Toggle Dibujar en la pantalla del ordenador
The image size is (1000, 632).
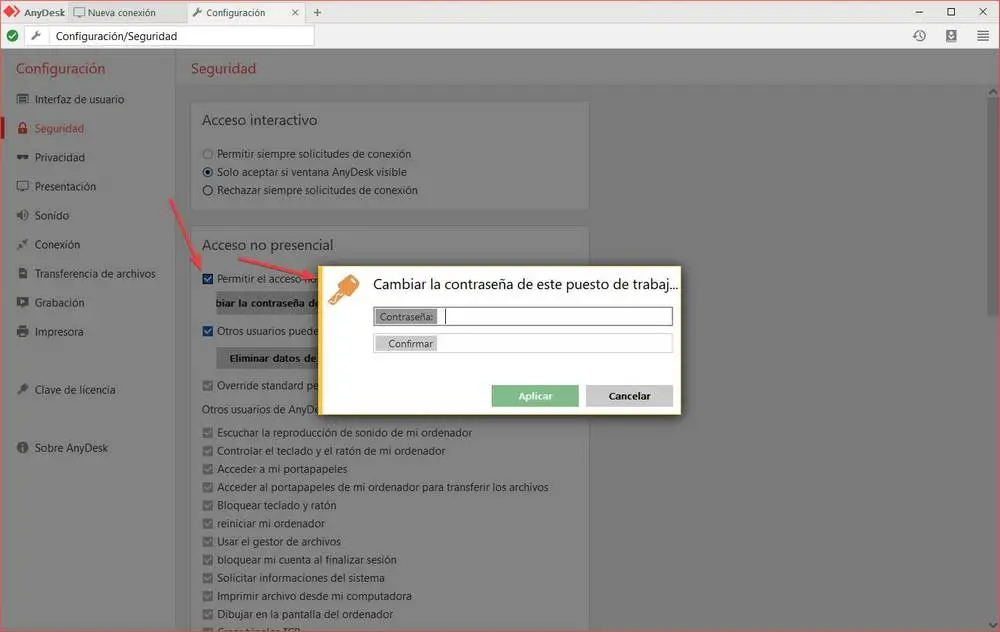point(207,614)
